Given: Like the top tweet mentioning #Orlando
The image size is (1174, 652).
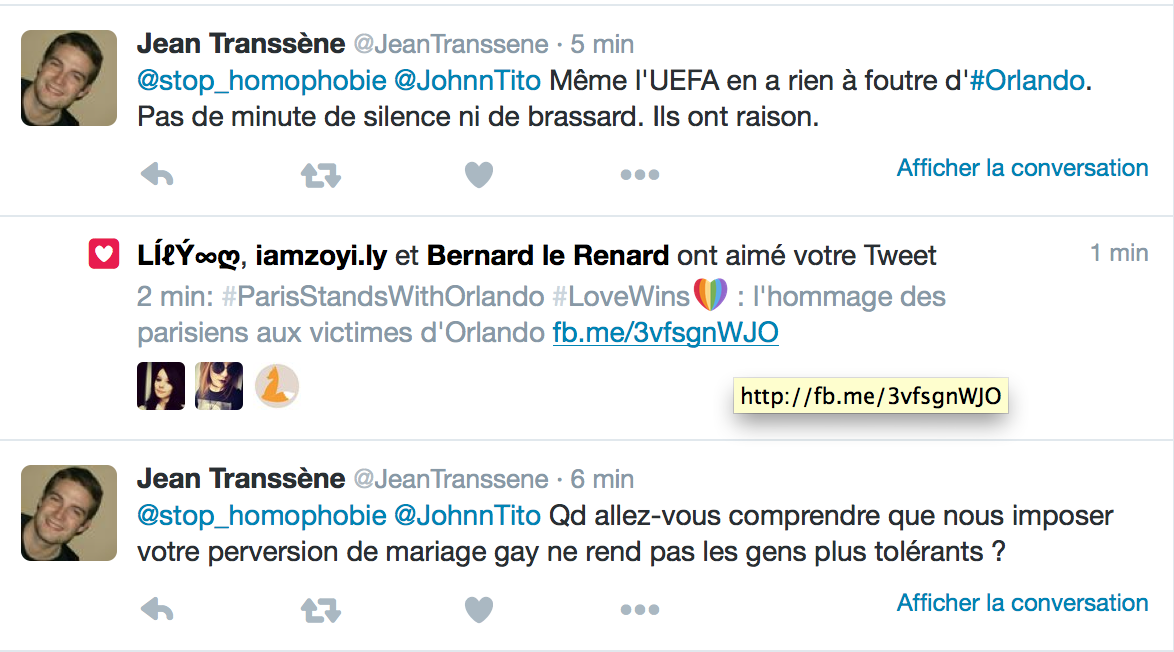Looking at the screenshot, I should [x=479, y=176].
